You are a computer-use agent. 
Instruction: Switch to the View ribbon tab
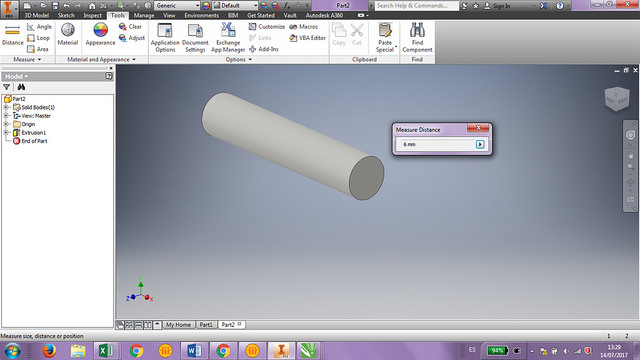(169, 16)
